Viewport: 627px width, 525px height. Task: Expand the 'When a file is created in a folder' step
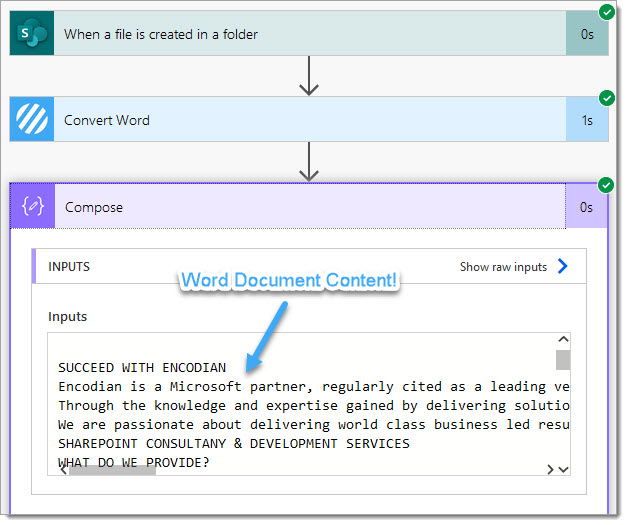click(x=310, y=33)
